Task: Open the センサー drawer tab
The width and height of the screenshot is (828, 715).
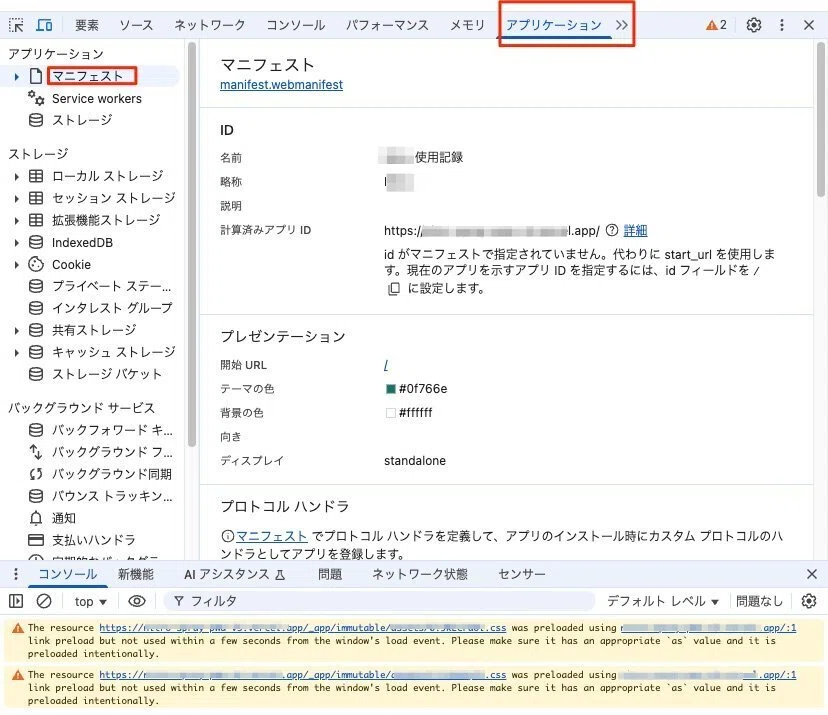Action: [522, 574]
